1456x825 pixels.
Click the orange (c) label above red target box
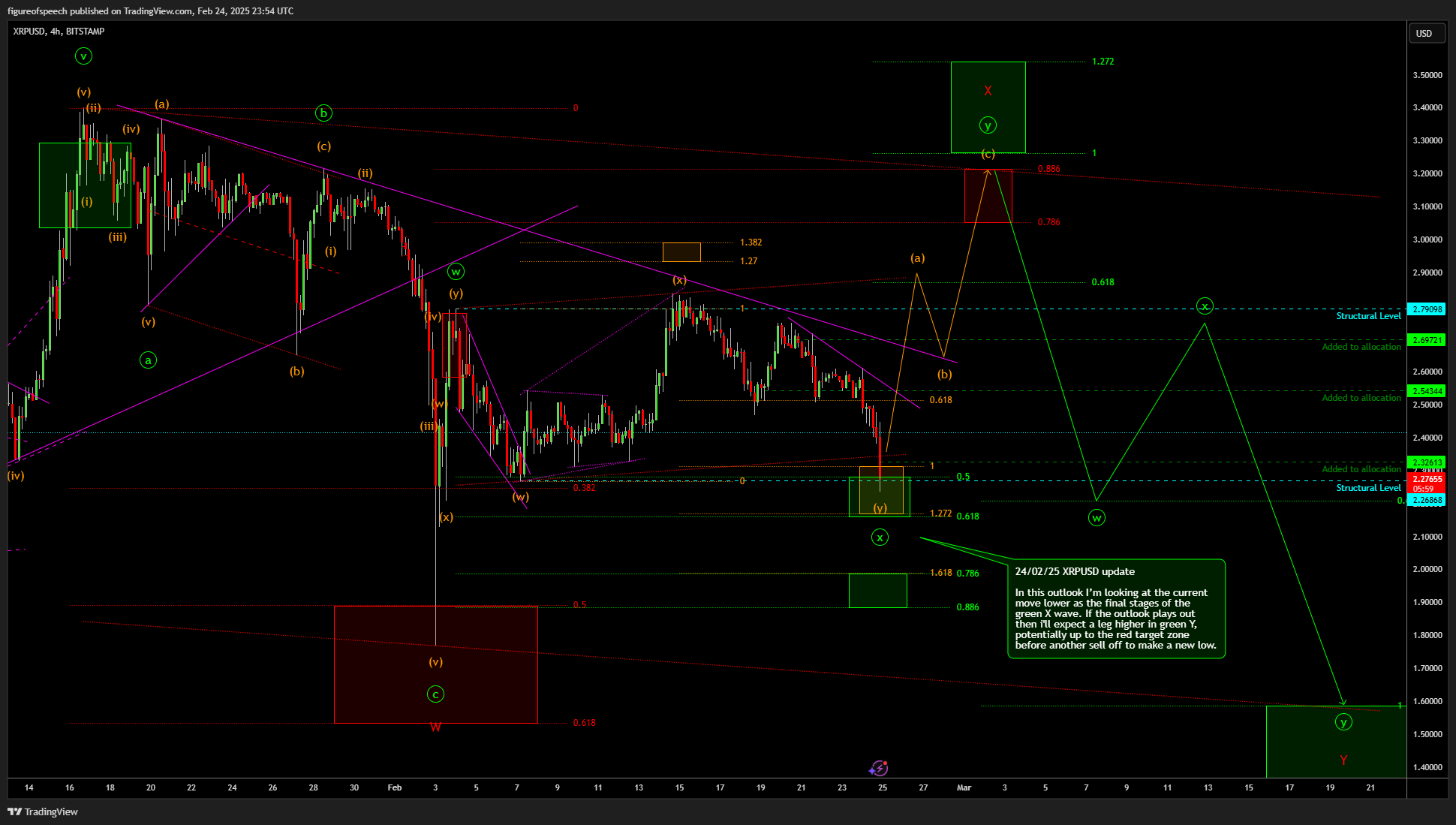click(x=988, y=154)
